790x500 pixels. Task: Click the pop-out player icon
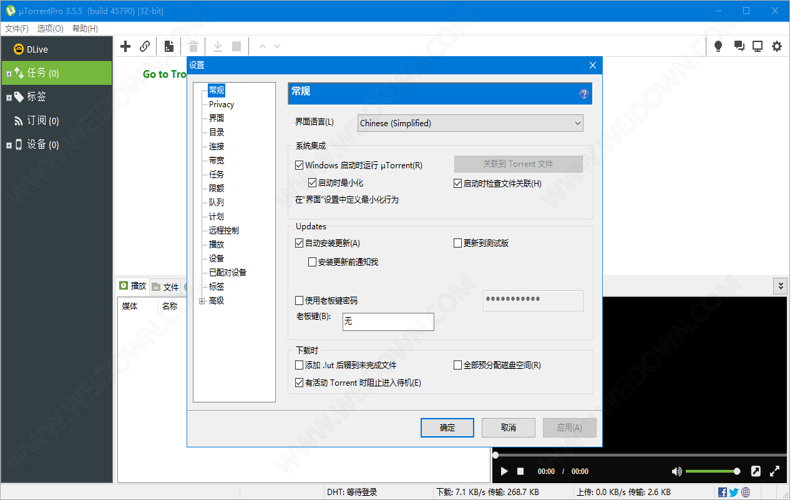(x=755, y=471)
